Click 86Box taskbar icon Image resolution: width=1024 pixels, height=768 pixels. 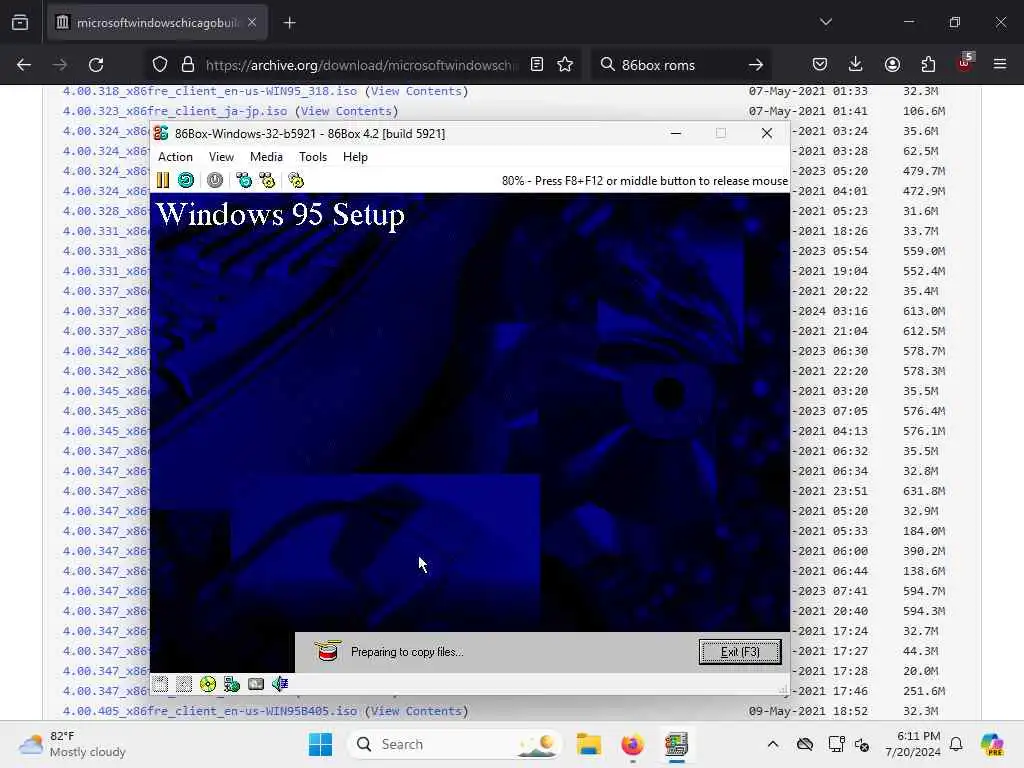(x=677, y=744)
